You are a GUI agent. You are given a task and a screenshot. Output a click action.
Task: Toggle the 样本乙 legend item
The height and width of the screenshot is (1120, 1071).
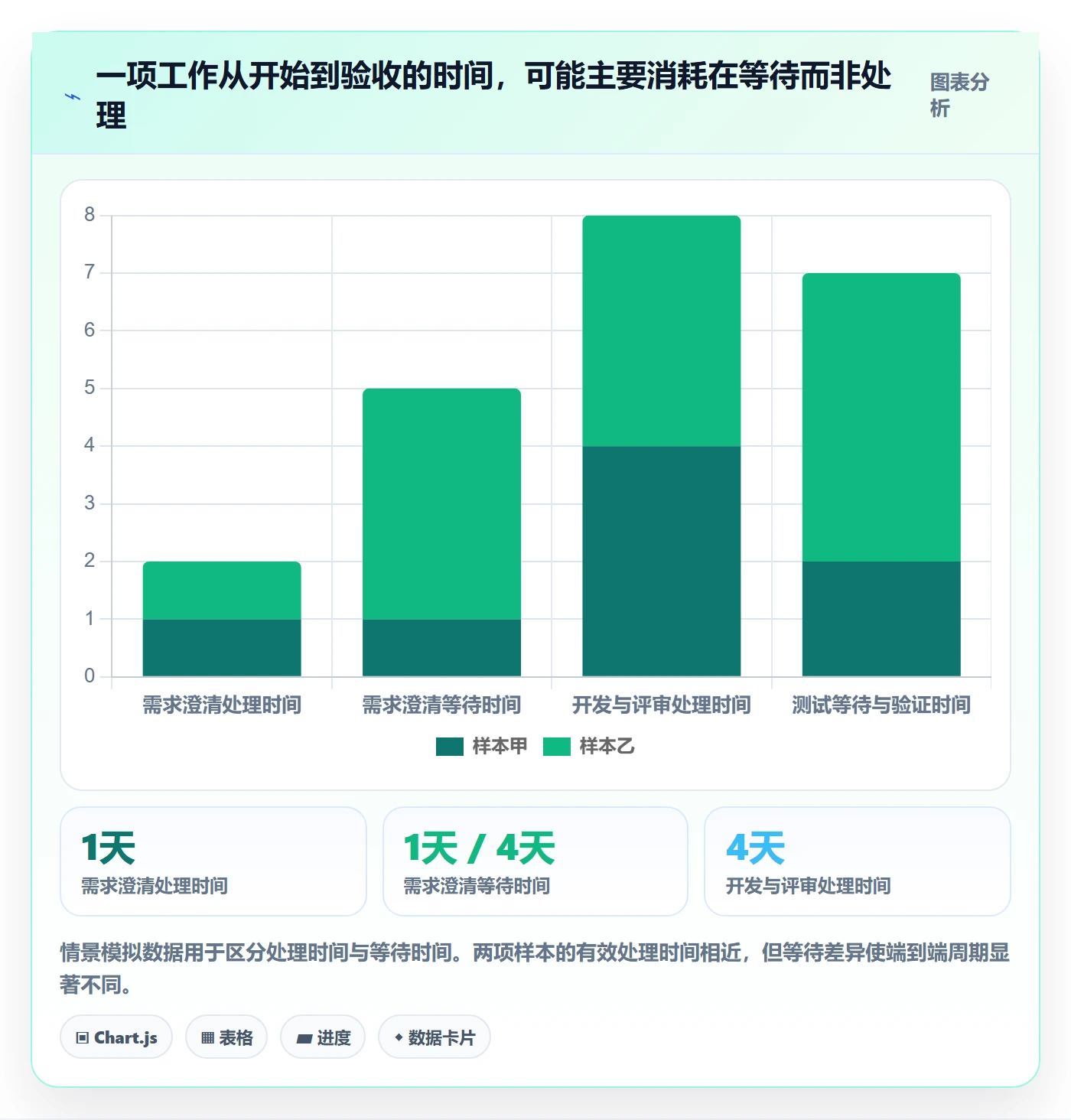(x=589, y=746)
